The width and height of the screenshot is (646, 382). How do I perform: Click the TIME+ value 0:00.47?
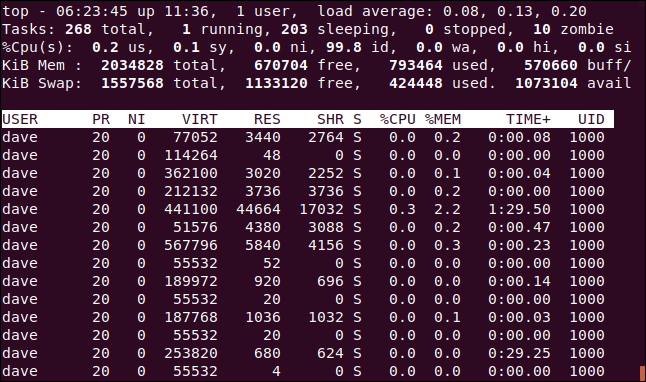pyautogui.click(x=519, y=227)
